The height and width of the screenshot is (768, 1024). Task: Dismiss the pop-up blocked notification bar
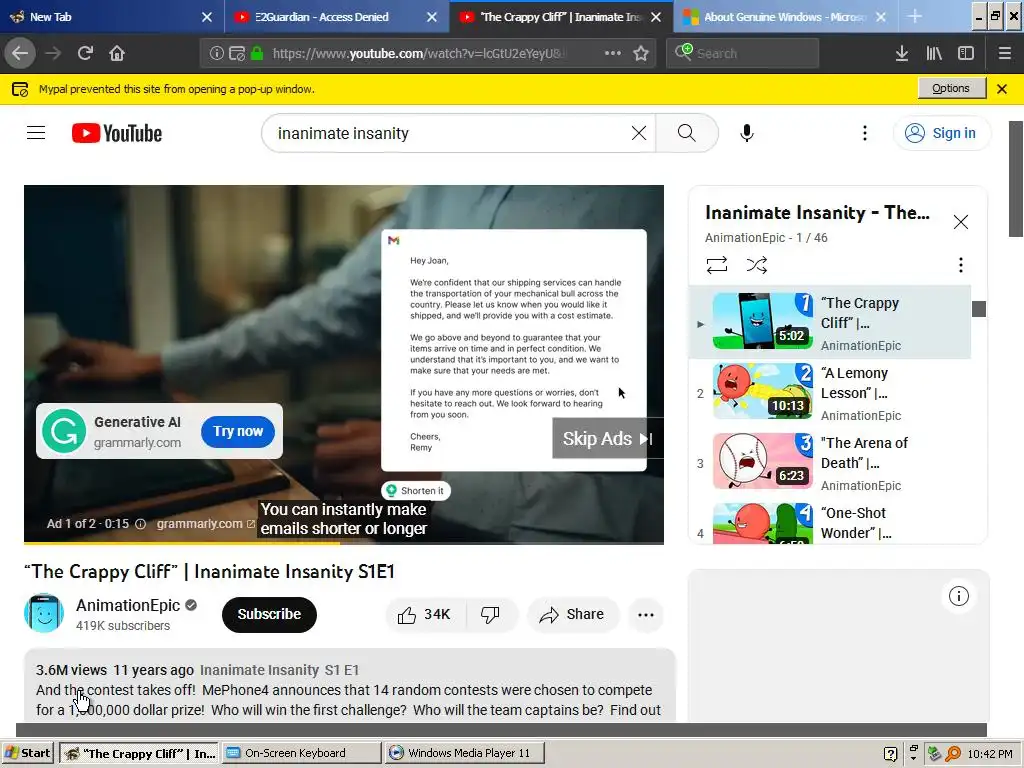[1002, 89]
